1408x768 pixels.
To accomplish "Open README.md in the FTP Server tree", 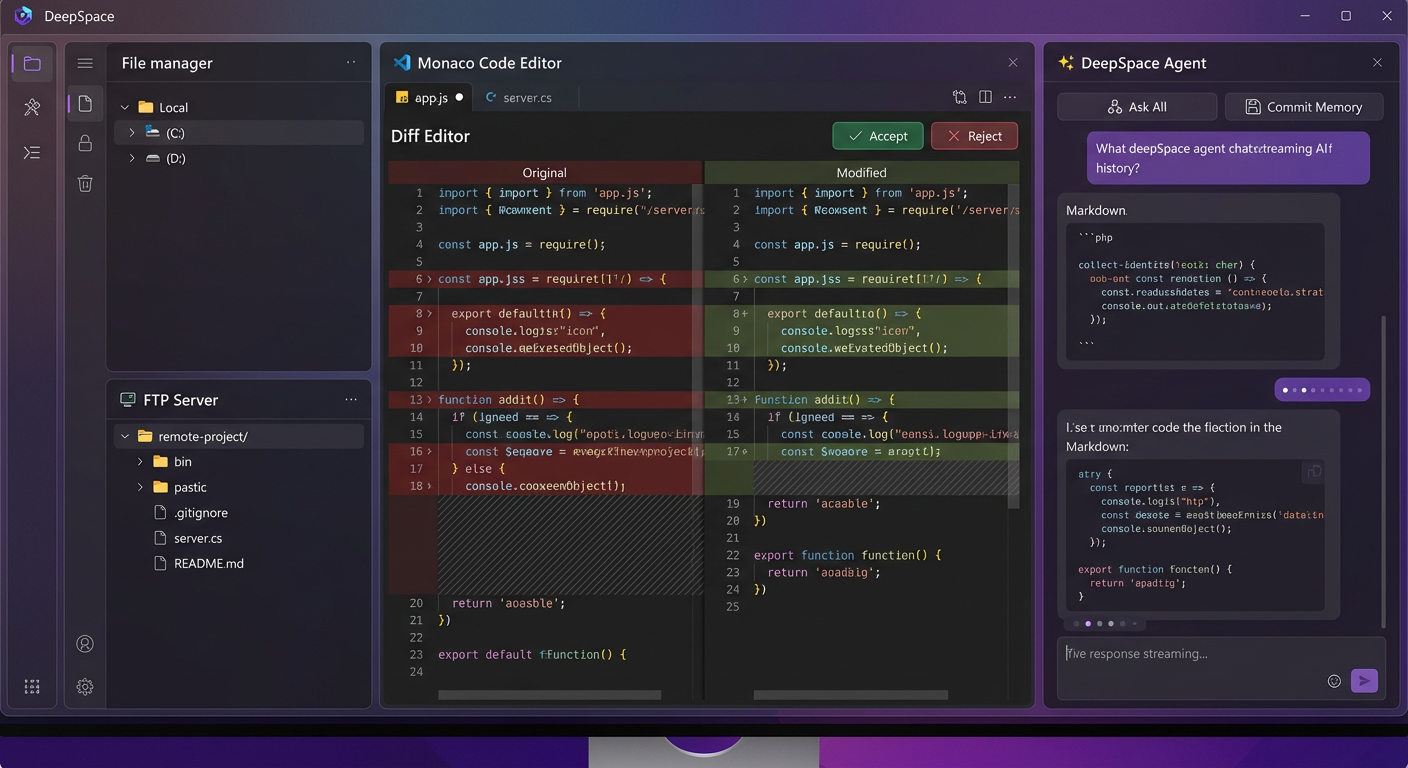I will point(209,563).
